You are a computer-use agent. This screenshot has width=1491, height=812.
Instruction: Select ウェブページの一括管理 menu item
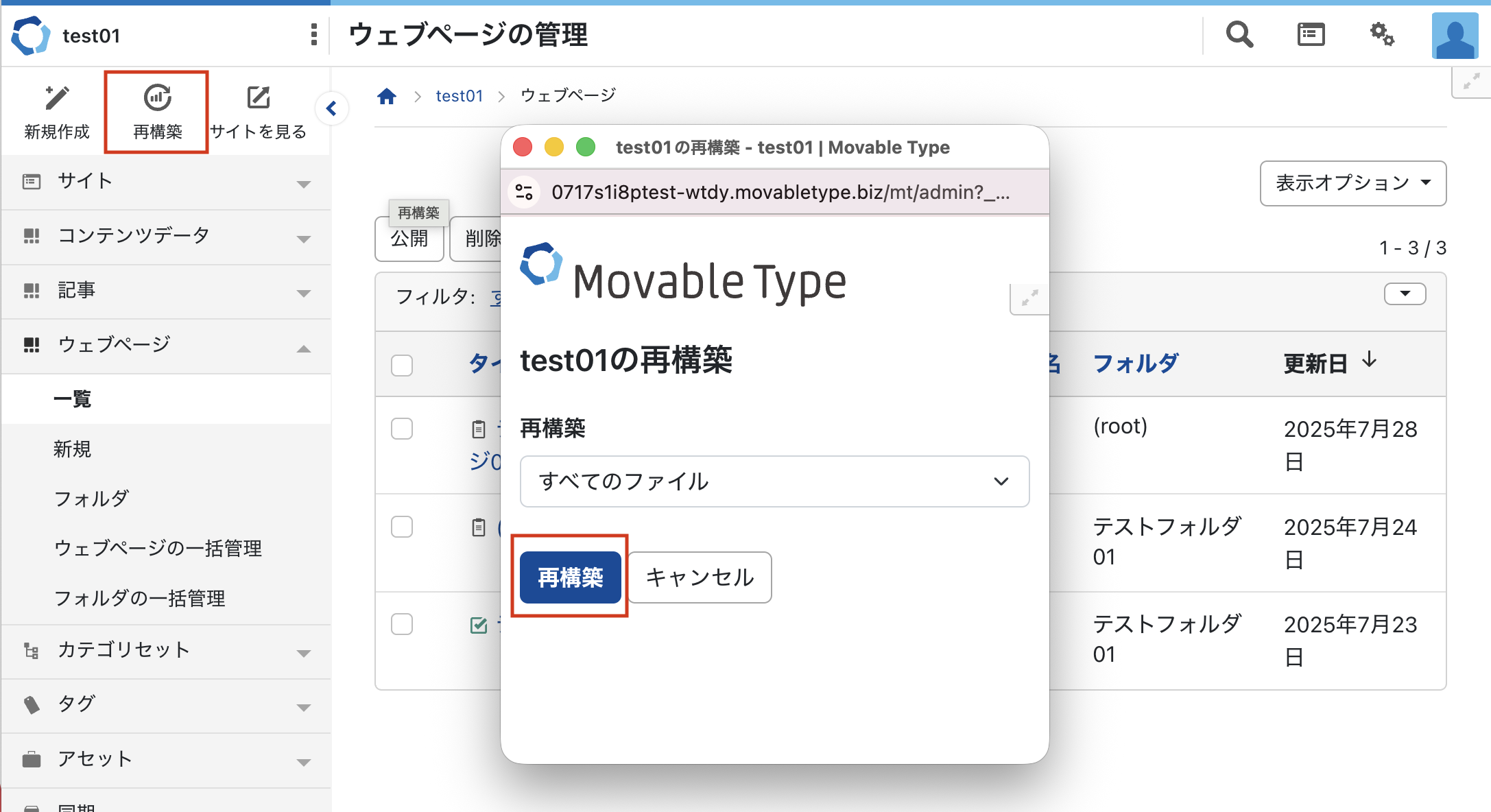pyautogui.click(x=158, y=549)
